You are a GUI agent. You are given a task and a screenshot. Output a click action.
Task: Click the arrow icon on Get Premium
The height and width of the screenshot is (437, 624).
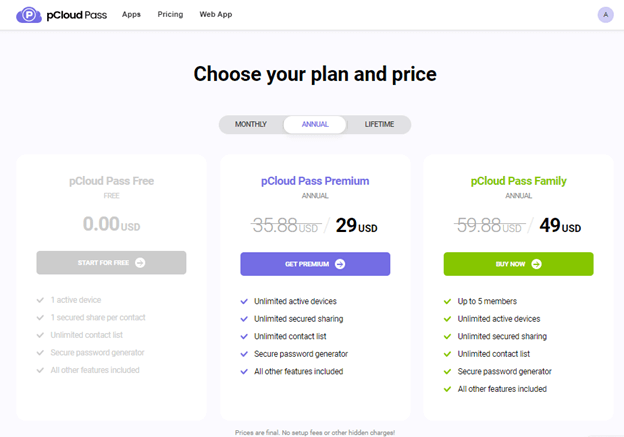(340, 264)
